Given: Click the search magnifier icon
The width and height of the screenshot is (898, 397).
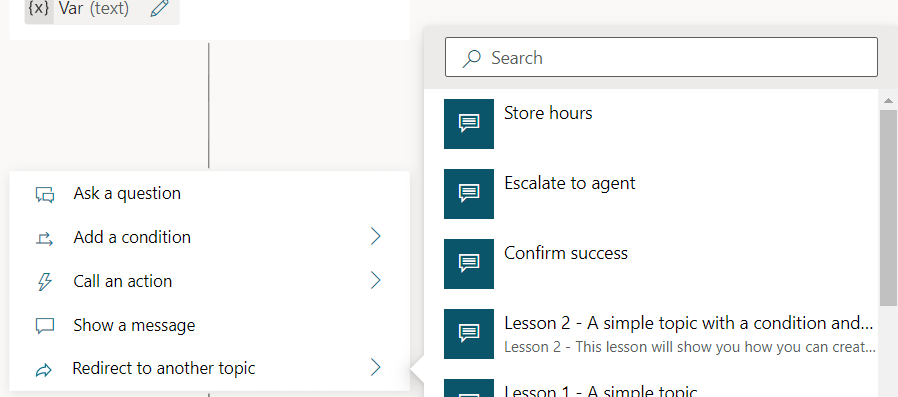Looking at the screenshot, I should [x=471, y=58].
